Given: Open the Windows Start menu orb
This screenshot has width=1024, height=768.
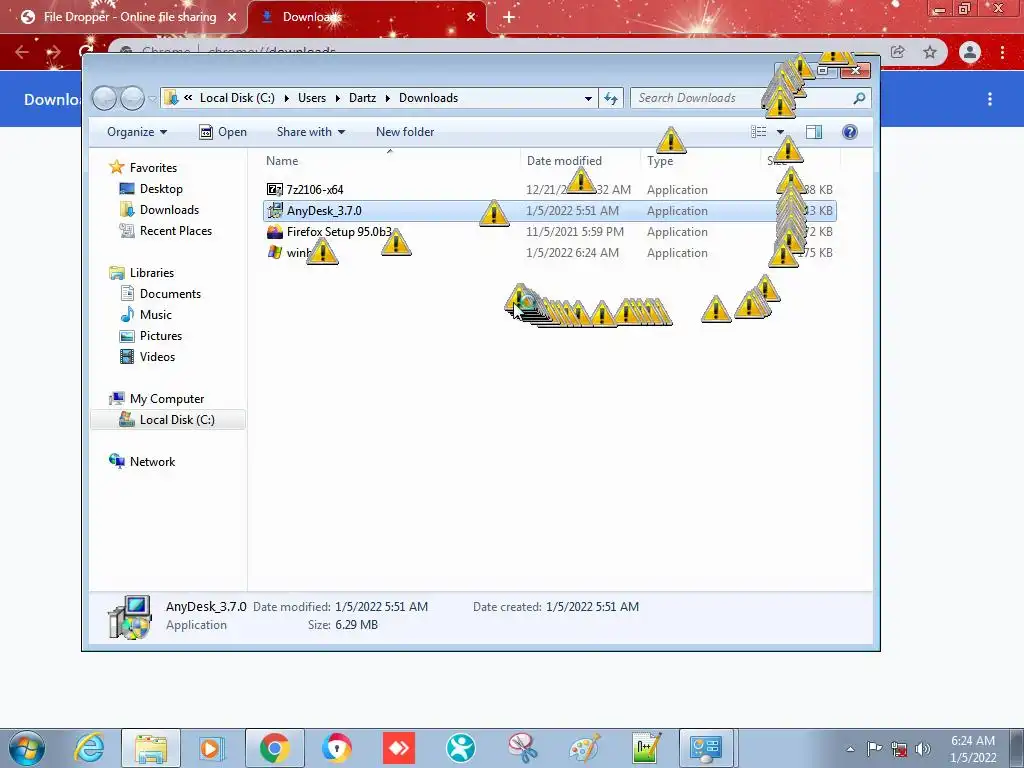Looking at the screenshot, I should [27, 748].
